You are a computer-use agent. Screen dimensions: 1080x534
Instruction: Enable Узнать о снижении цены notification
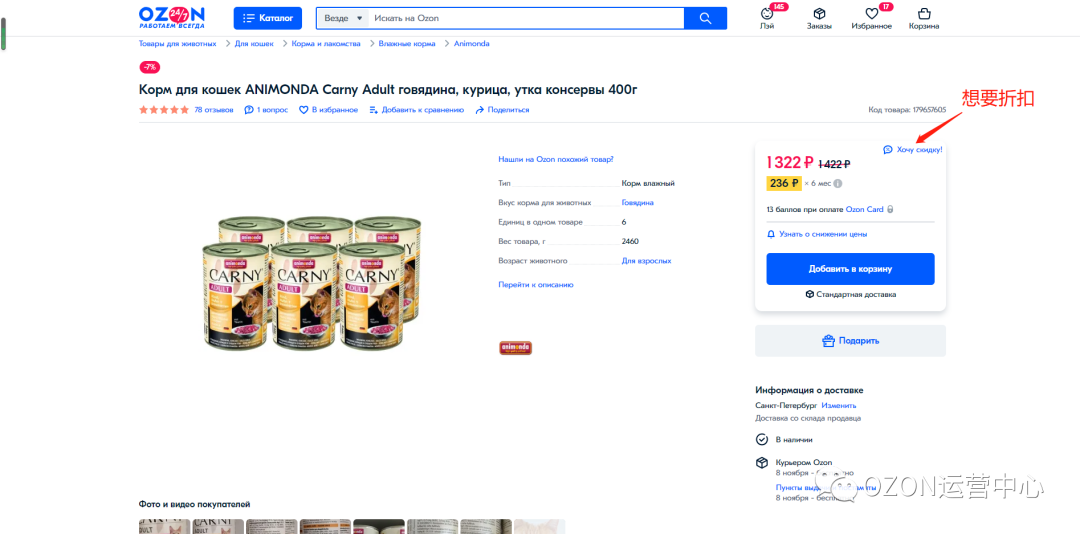[x=817, y=234]
